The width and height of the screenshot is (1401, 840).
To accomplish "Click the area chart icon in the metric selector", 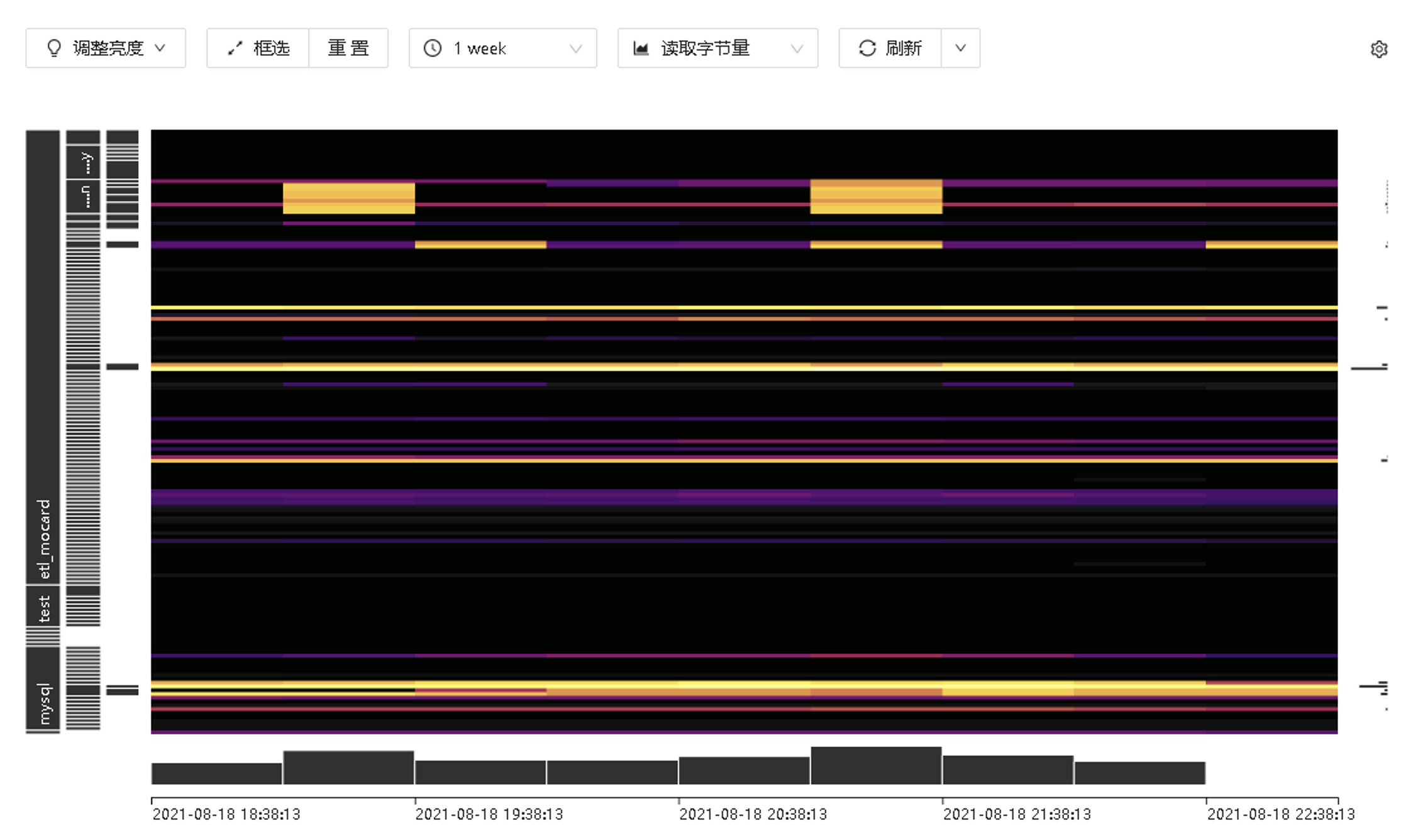I will pyautogui.click(x=641, y=48).
